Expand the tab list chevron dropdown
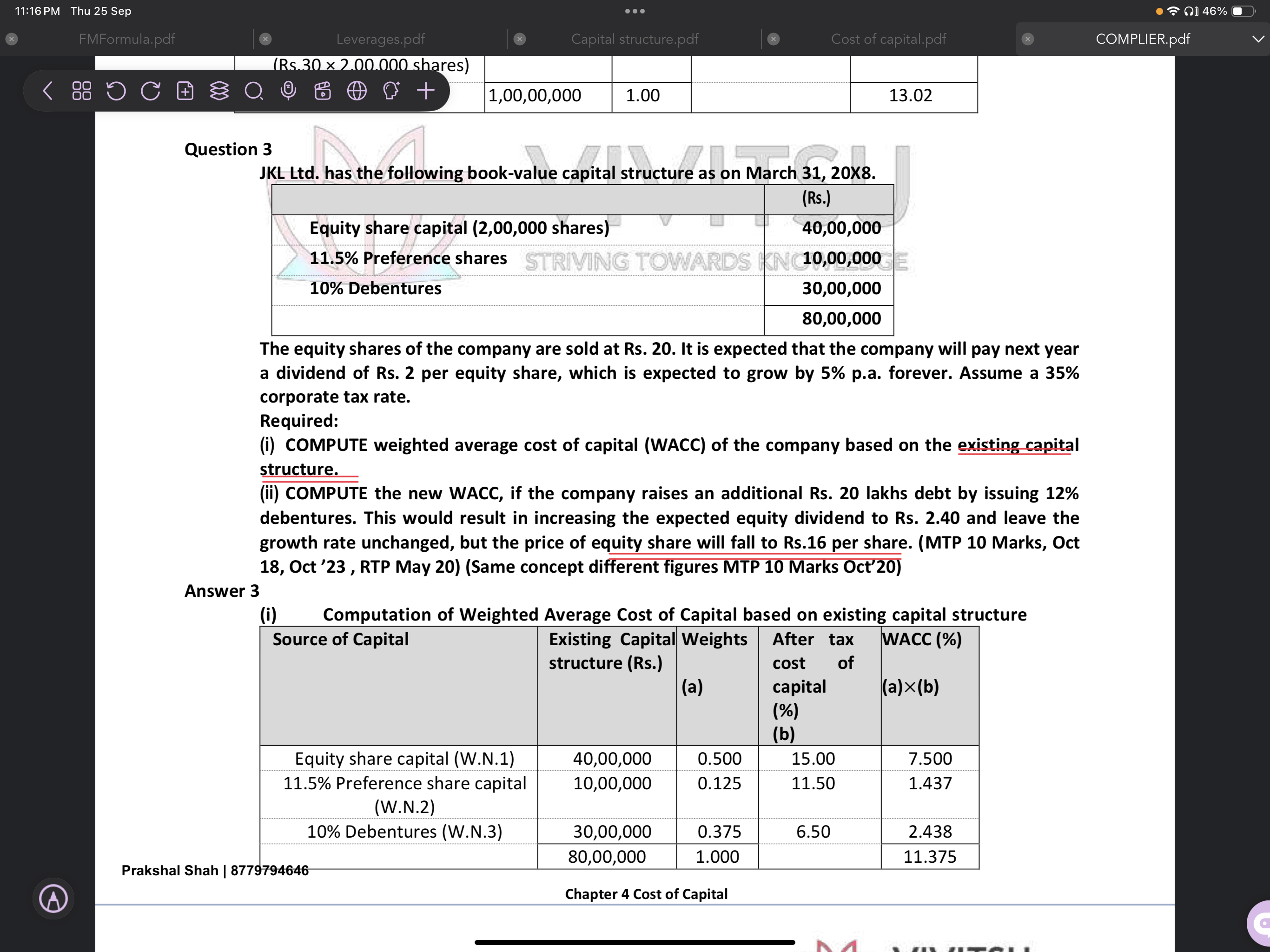This screenshot has height=952, width=1270. point(1257,39)
